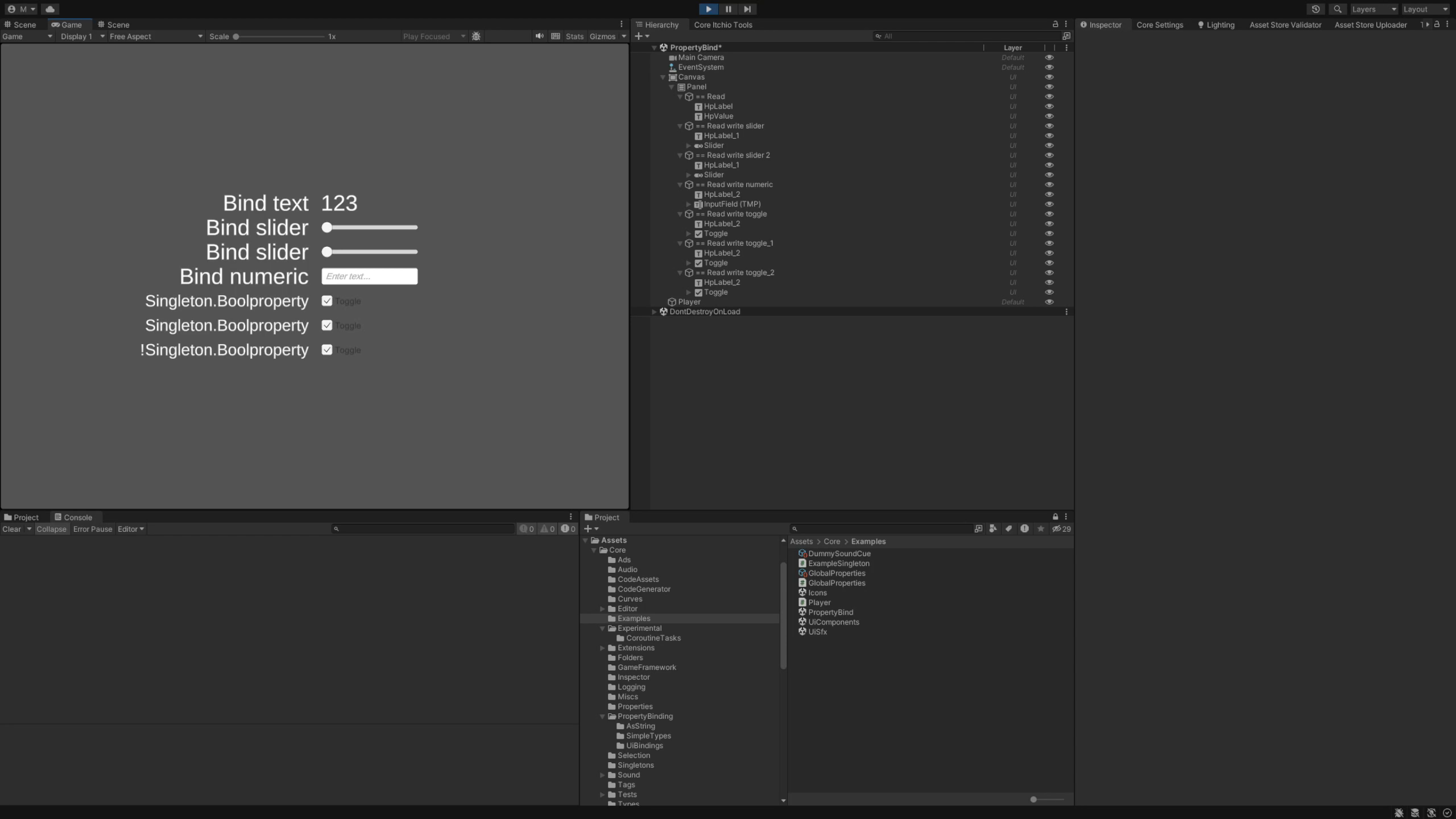Click the PropertyBind asset in Examples
Screen dimensions: 1456x819
click(830, 612)
